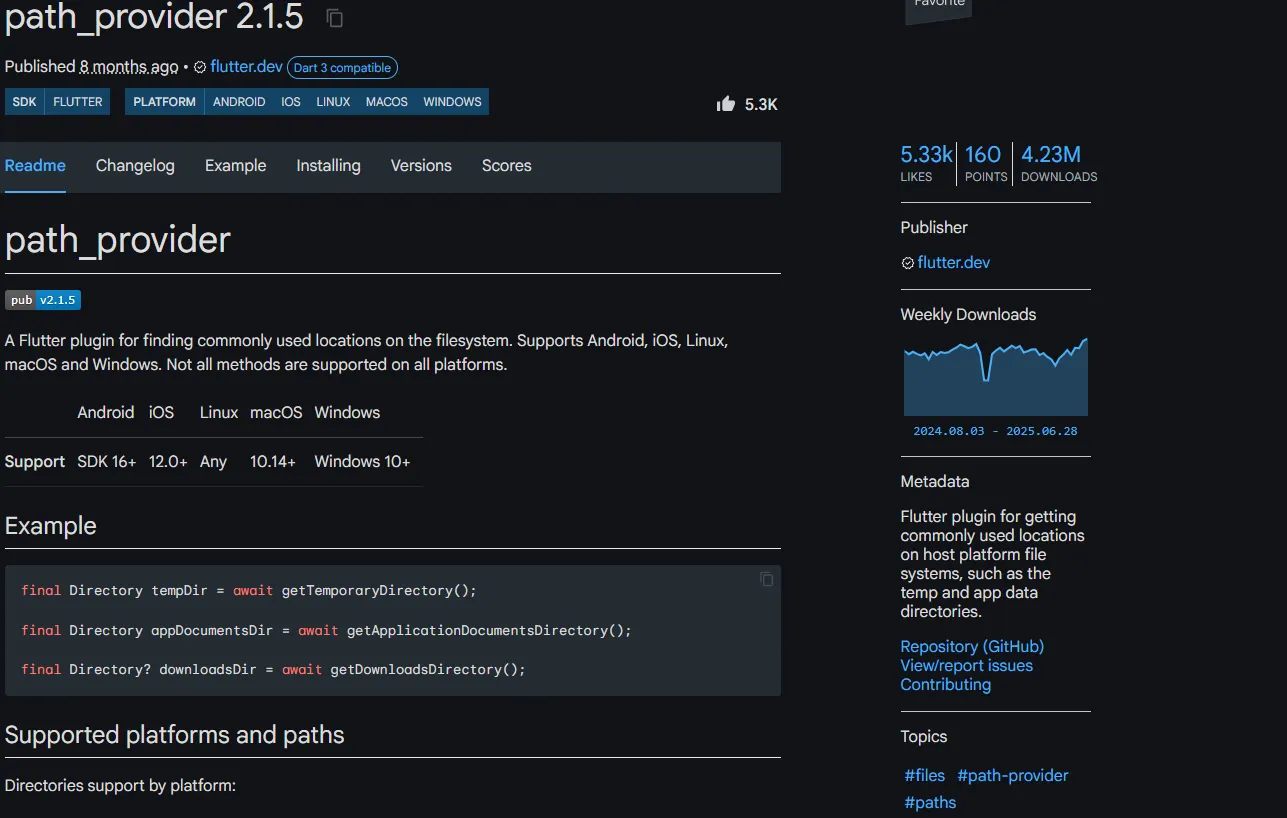1287x818 pixels.
Task: Go to the Installing tab
Action: [328, 166]
